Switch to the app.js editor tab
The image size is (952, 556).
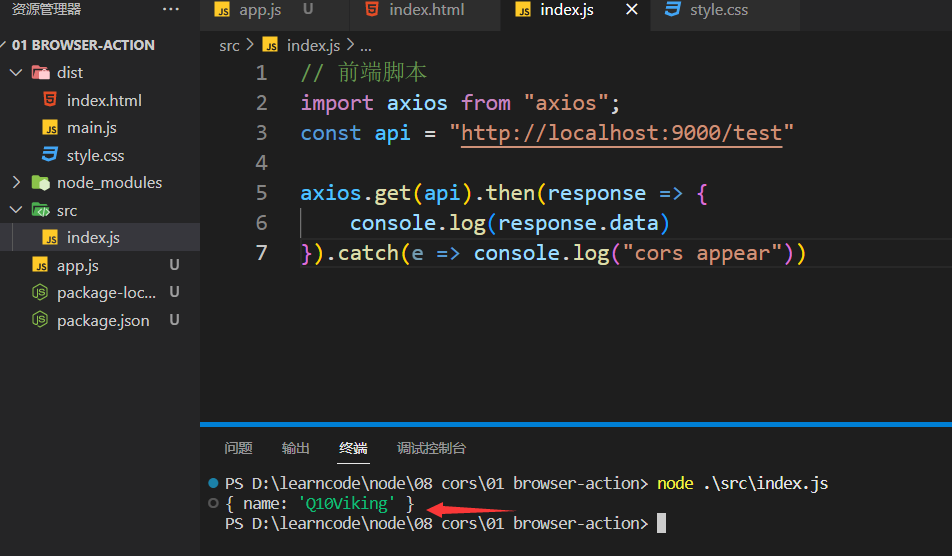click(x=259, y=10)
